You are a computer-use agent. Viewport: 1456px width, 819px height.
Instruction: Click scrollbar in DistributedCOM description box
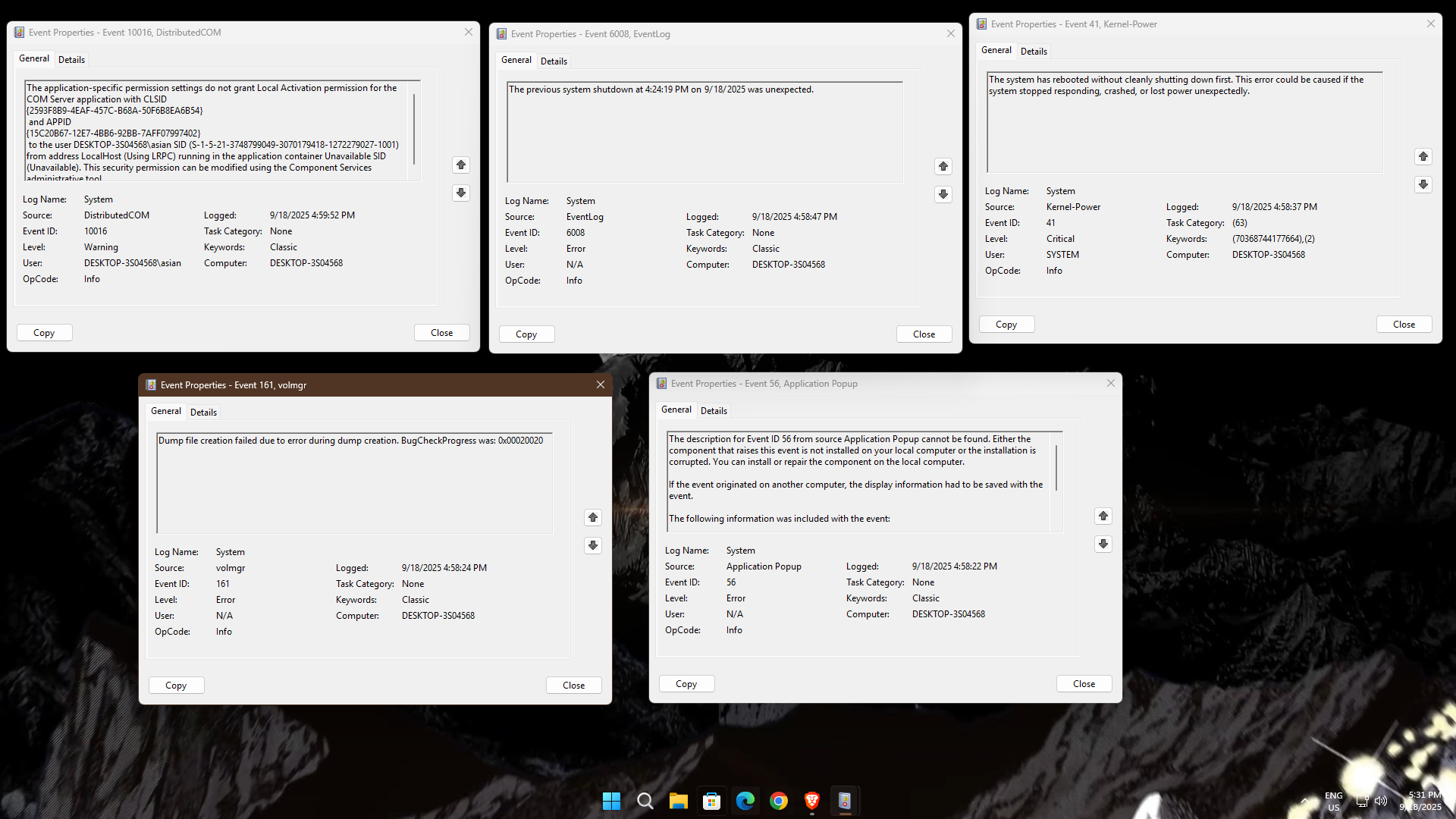(414, 129)
